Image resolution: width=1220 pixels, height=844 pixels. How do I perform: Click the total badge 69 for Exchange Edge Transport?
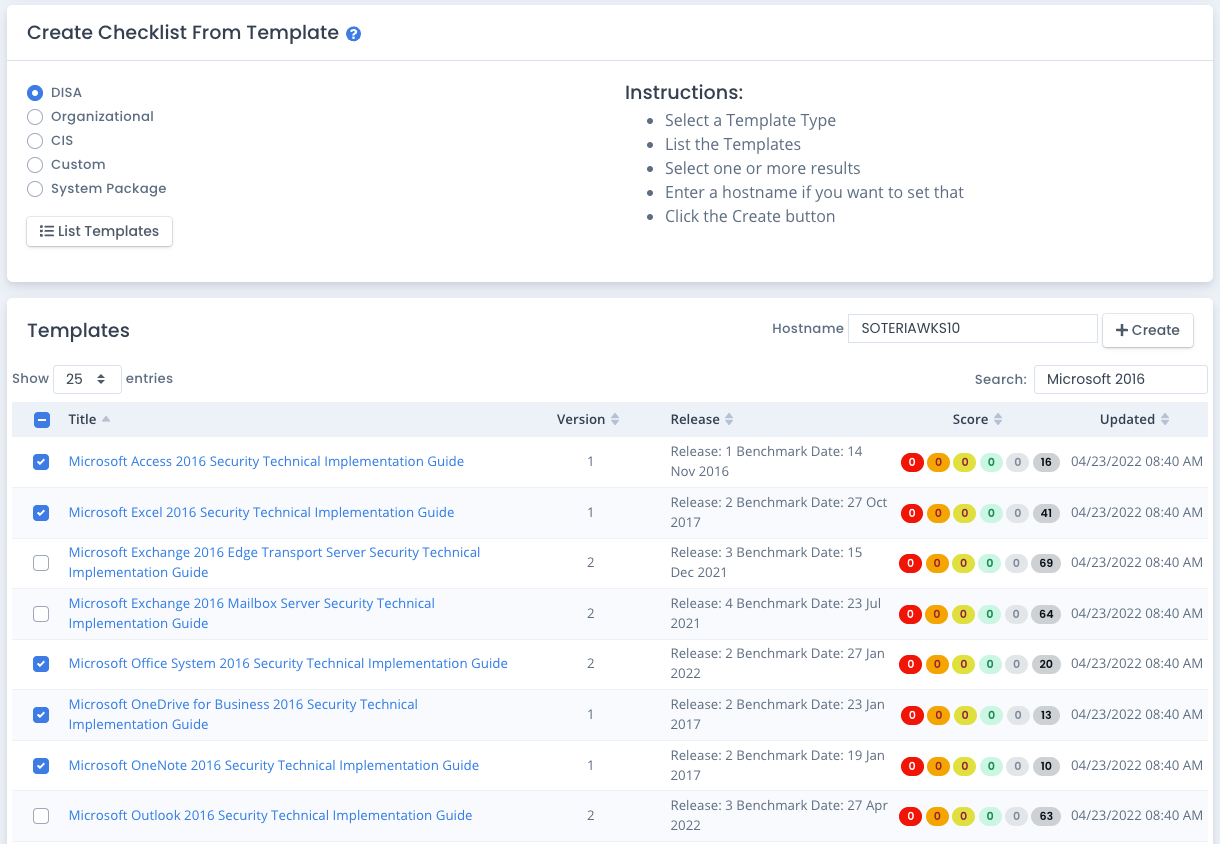coord(1046,563)
